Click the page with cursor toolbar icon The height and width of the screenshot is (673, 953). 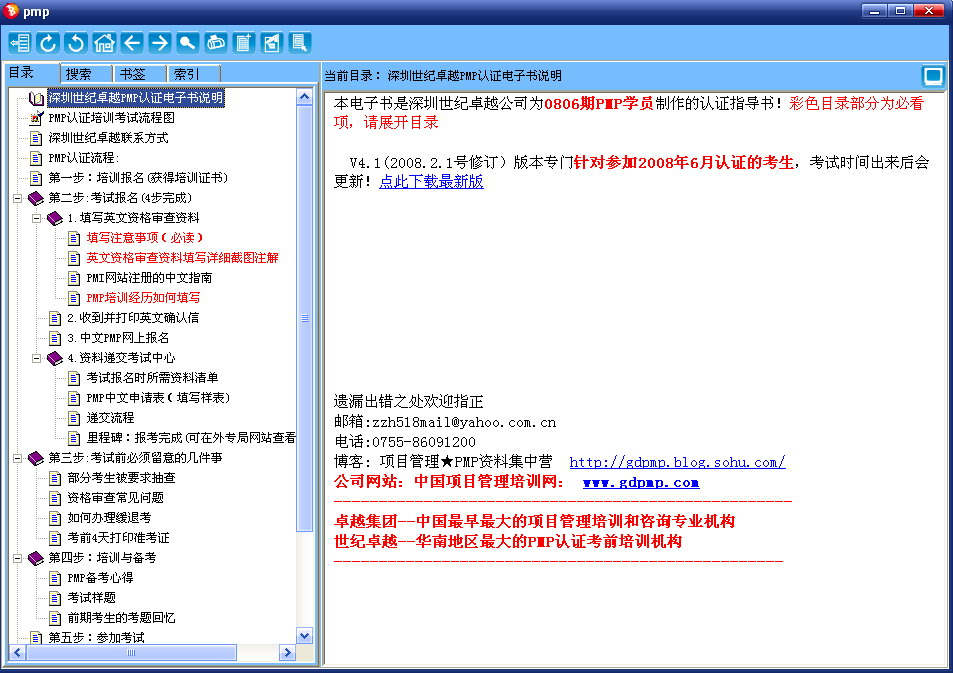[x=300, y=43]
